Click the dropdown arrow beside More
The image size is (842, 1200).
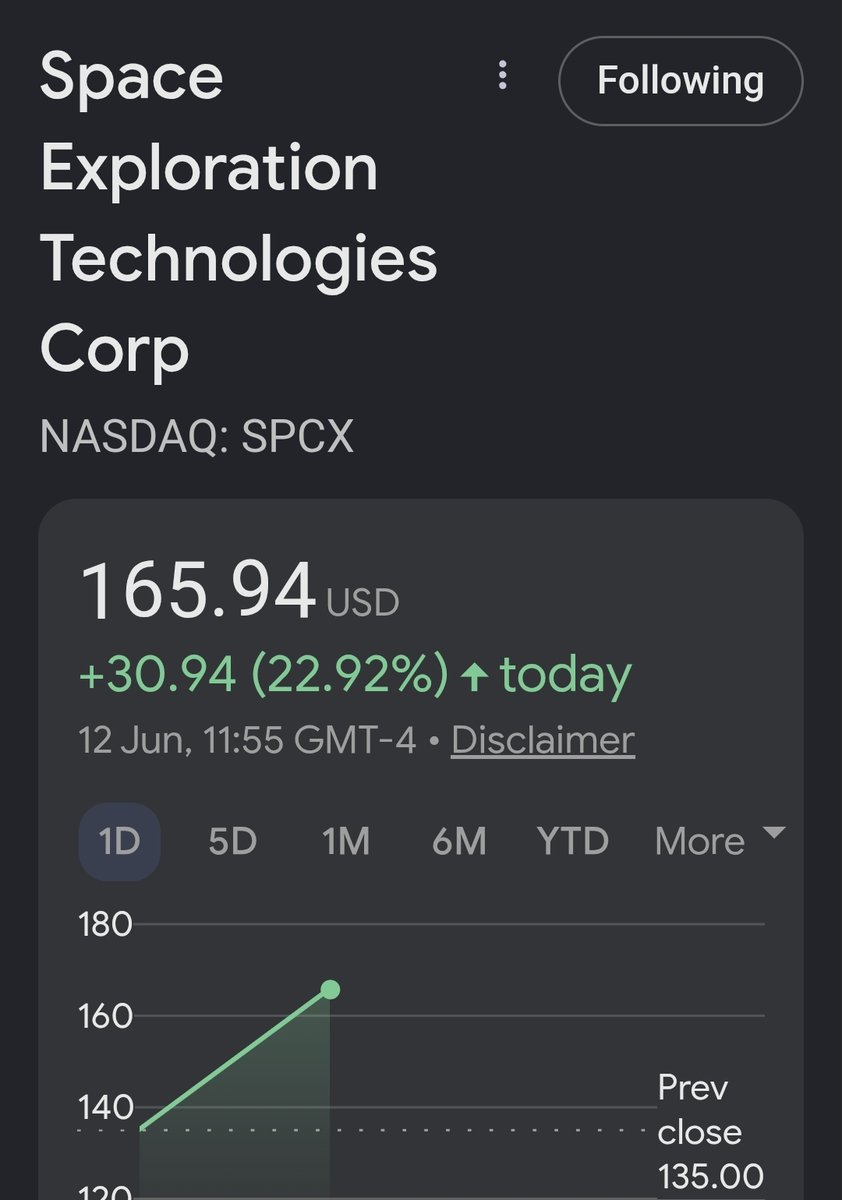774,833
